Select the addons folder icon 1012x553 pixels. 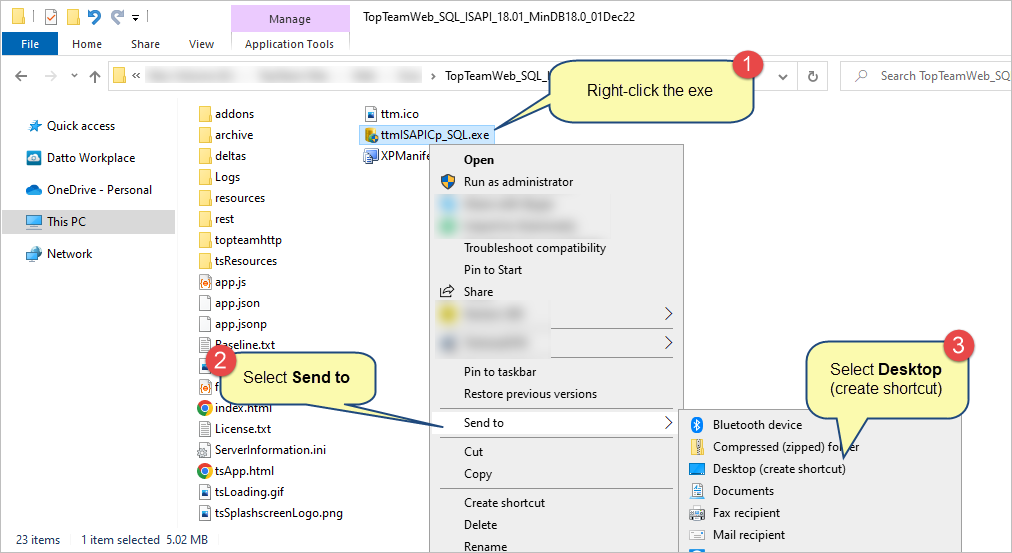pyautogui.click(x=205, y=114)
